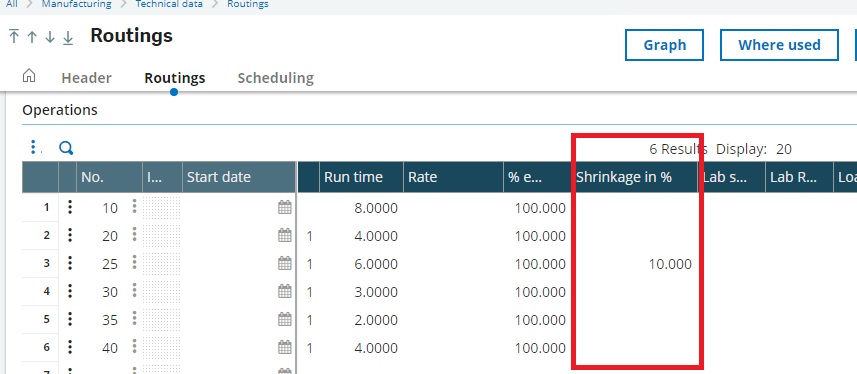Navigate to Manufacturing breadcrumb link
This screenshot has width=857, height=374.
(x=77, y=4)
